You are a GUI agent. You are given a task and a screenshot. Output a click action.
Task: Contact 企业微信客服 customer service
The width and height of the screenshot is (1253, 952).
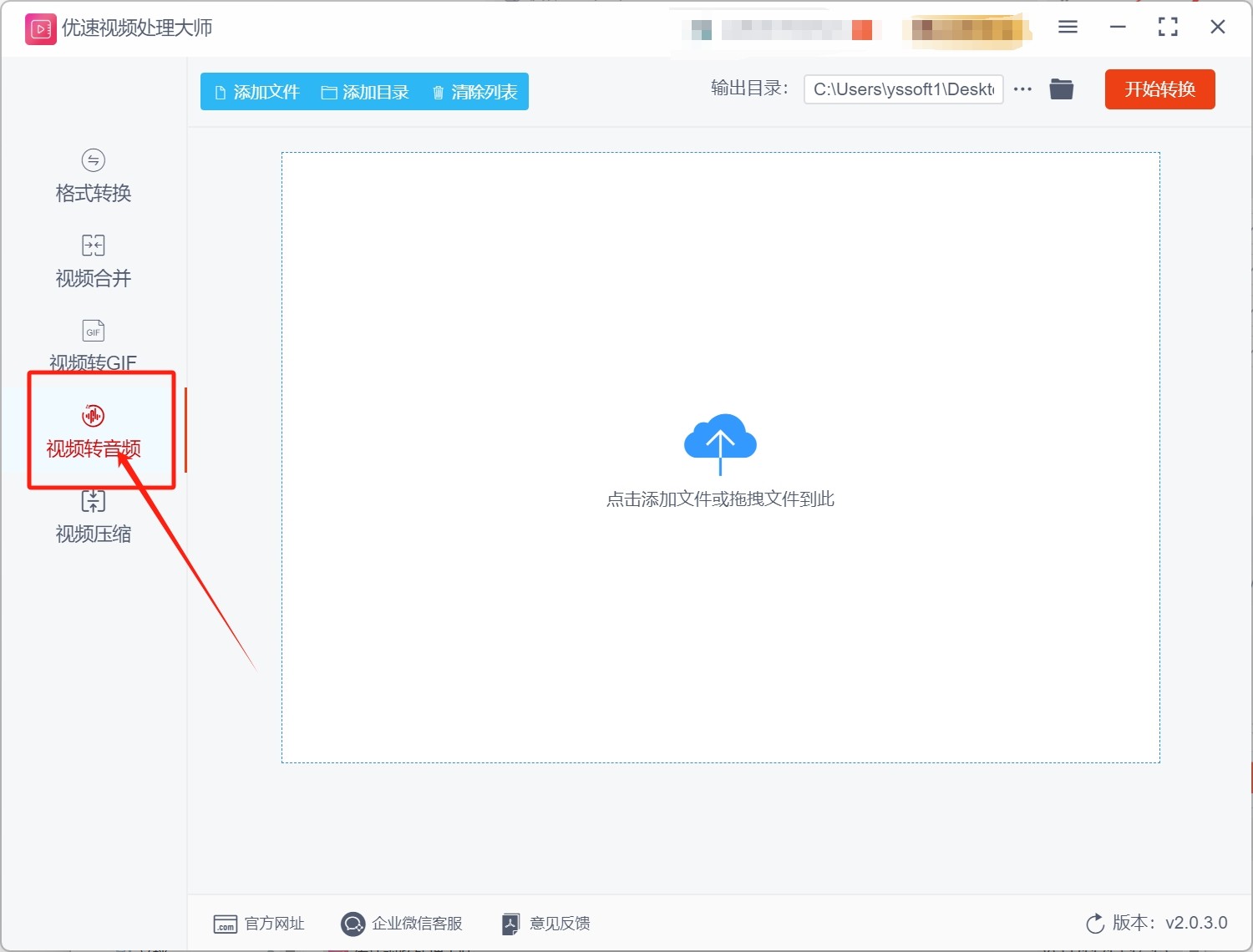(402, 924)
